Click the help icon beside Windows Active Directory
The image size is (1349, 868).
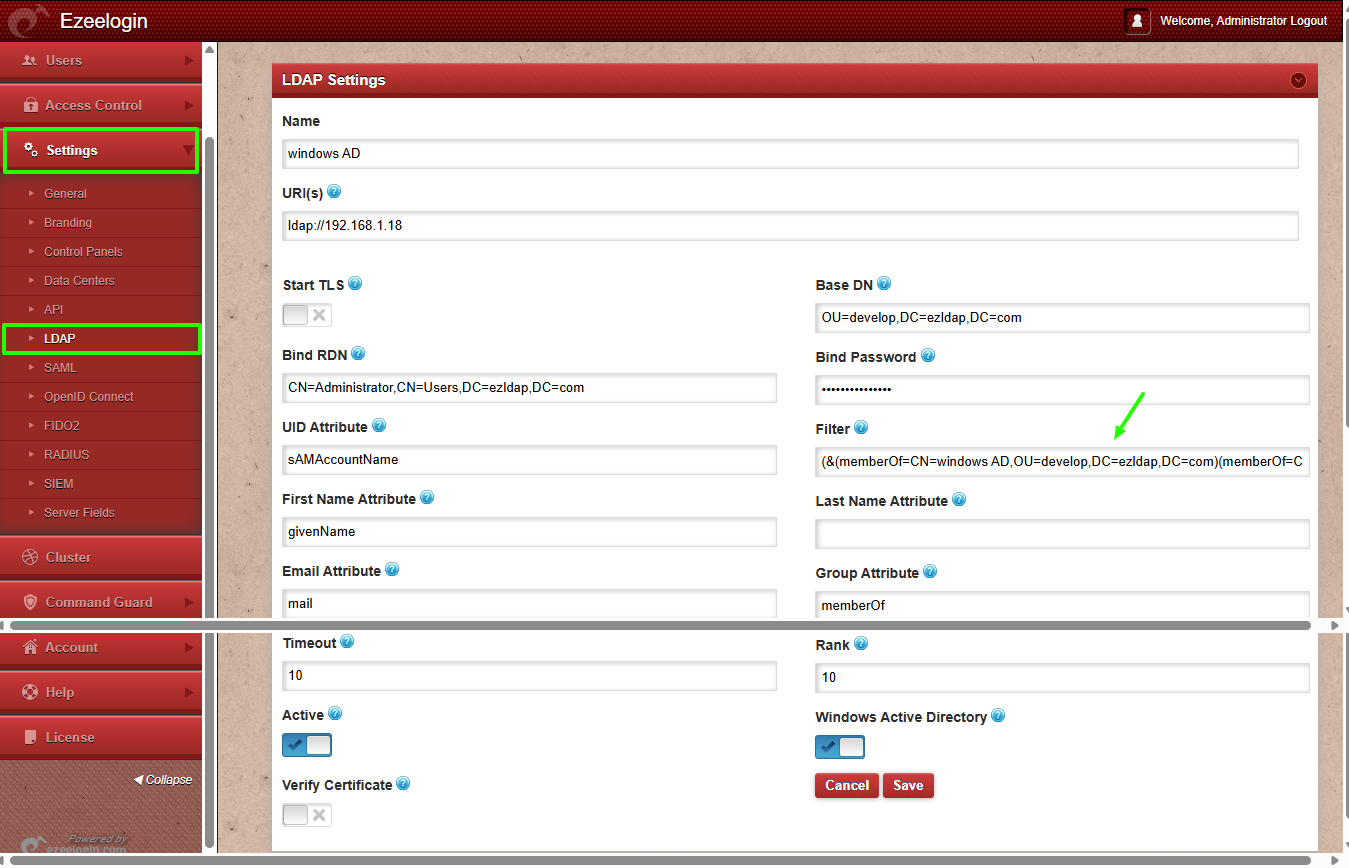(997, 716)
